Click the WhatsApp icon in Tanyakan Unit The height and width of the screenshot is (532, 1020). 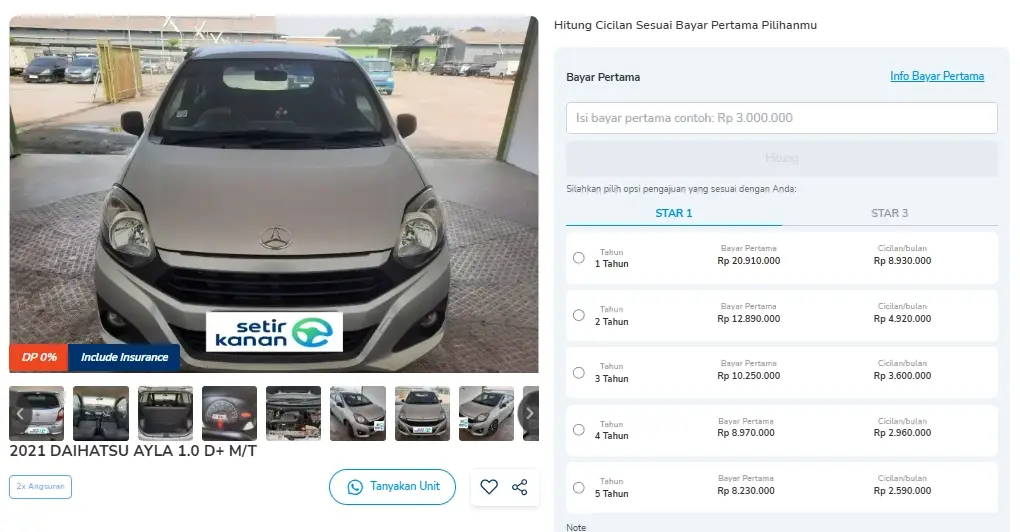coord(355,487)
